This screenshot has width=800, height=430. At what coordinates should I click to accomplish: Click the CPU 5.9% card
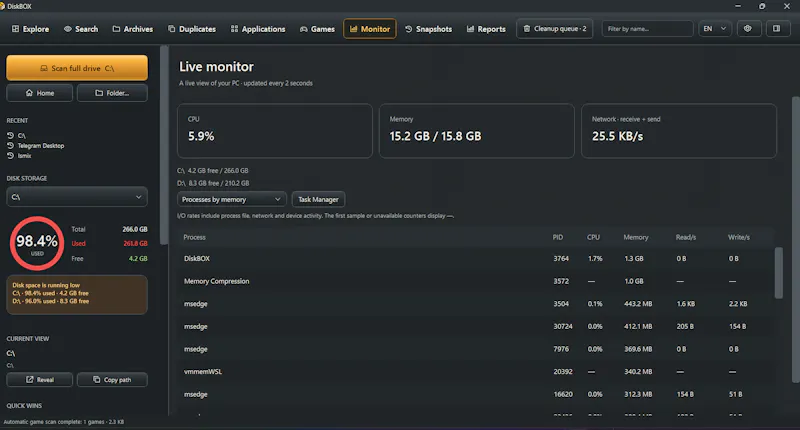click(274, 131)
